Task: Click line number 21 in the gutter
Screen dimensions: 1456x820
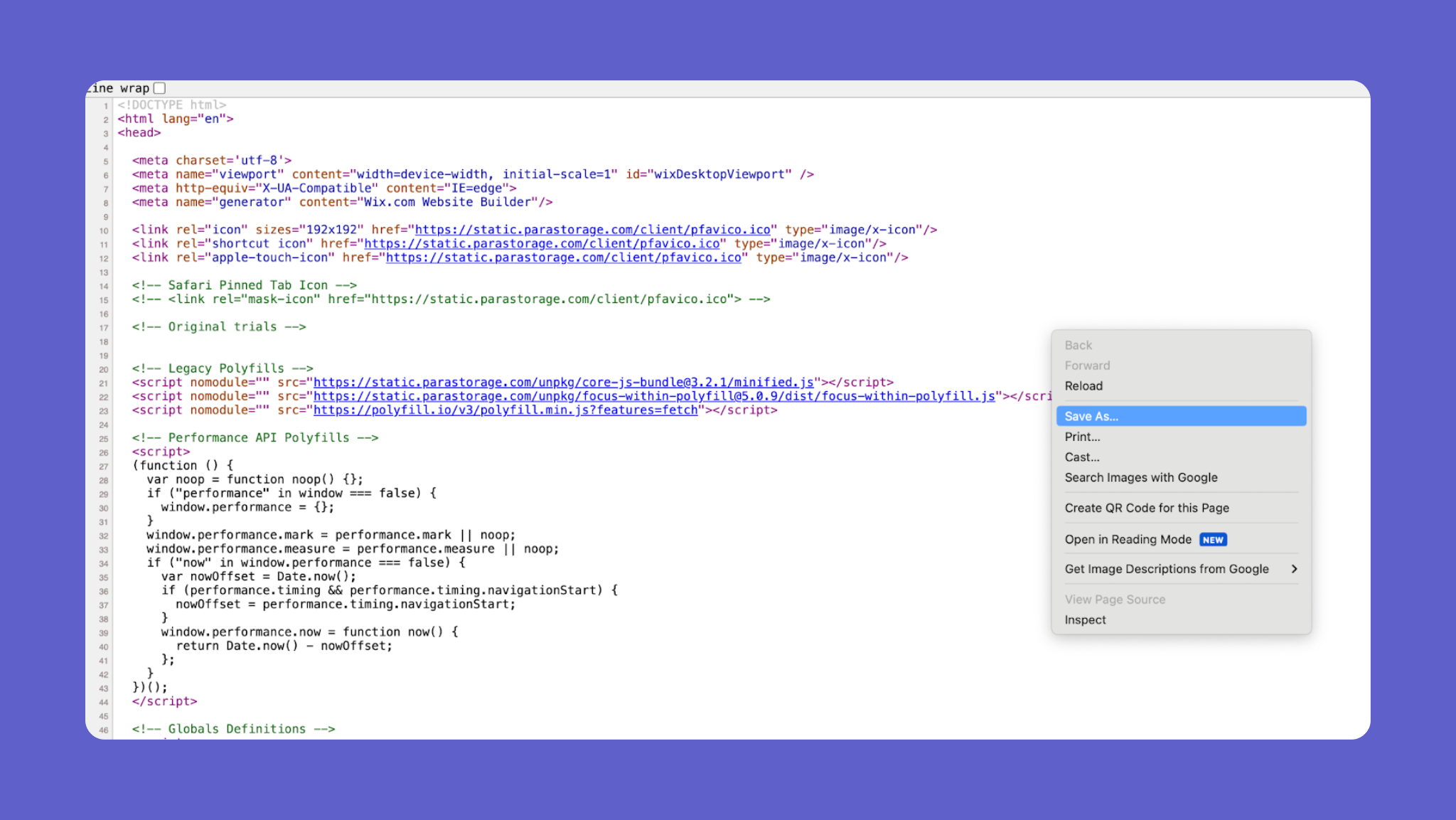Action: [x=104, y=383]
